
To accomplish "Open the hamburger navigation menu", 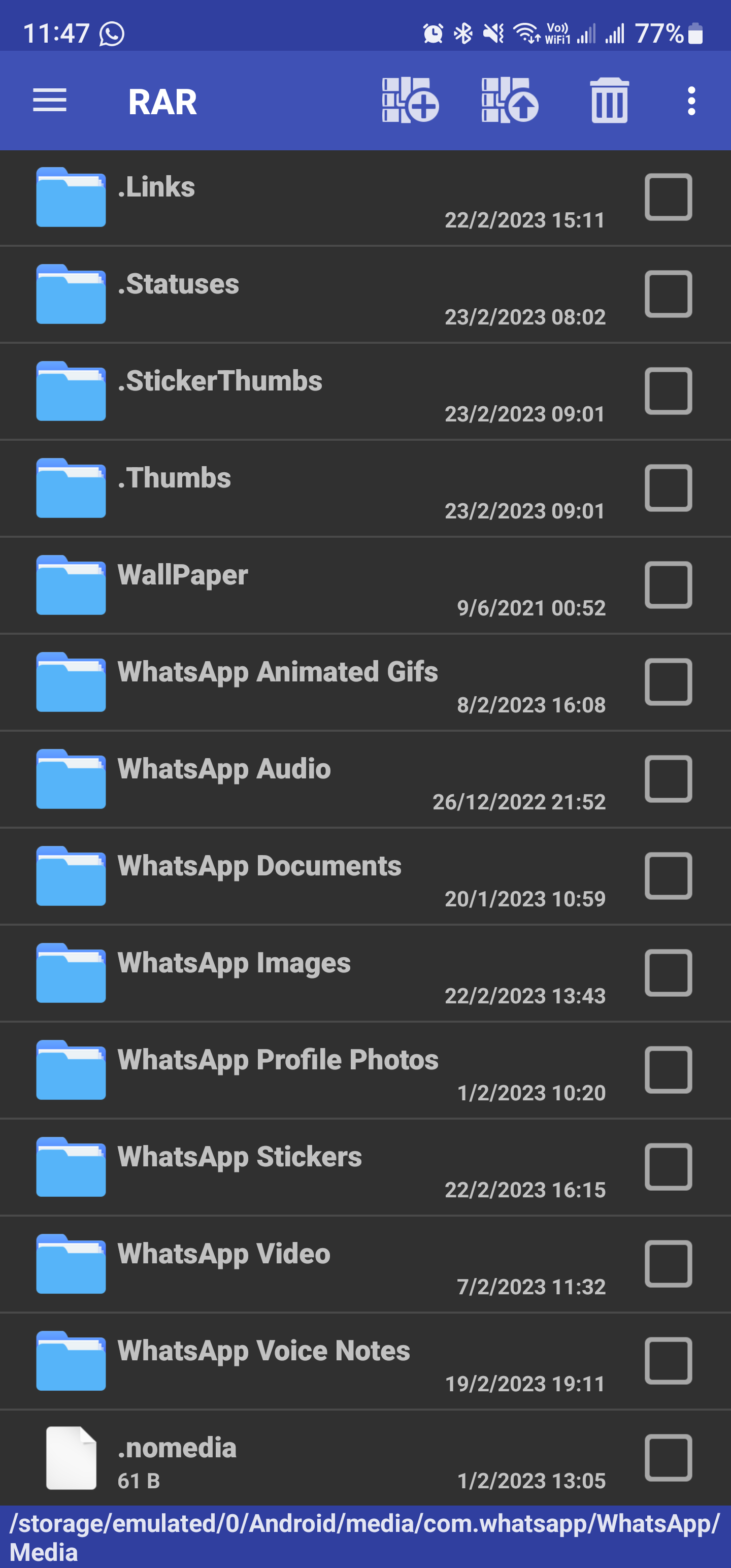I will (x=49, y=101).
